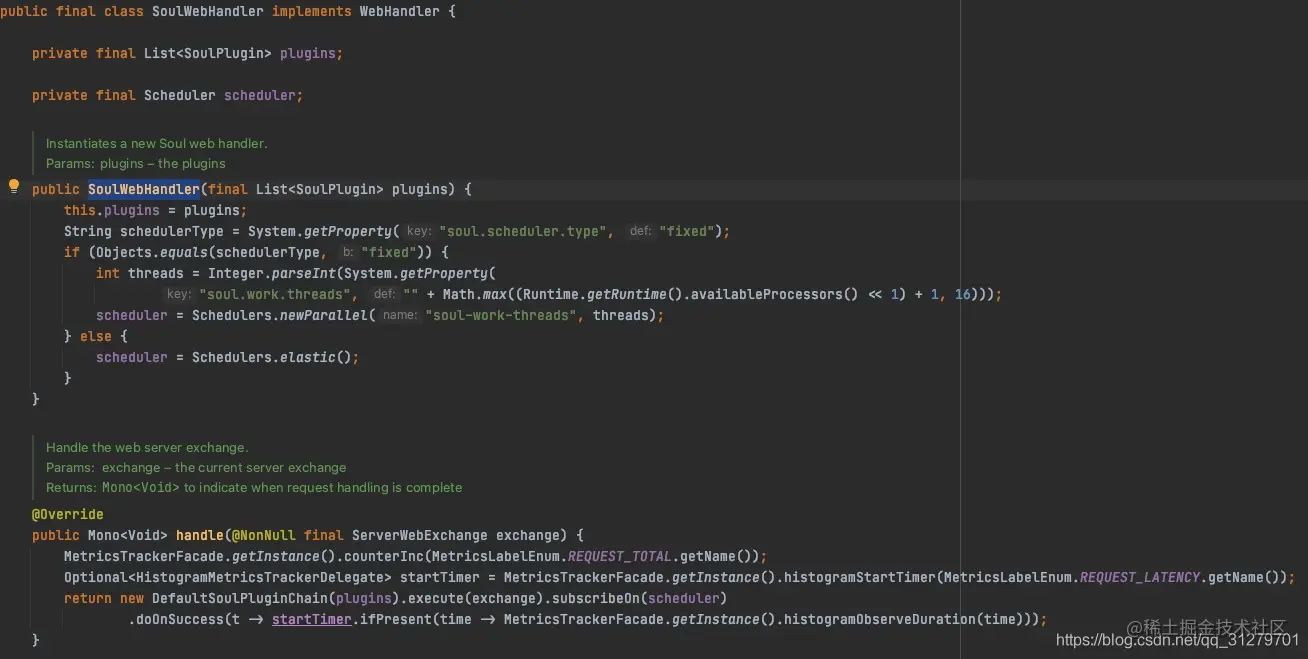This screenshot has height=659, width=1308.
Task: Click the implements keyword in class declaration
Action: (312, 12)
